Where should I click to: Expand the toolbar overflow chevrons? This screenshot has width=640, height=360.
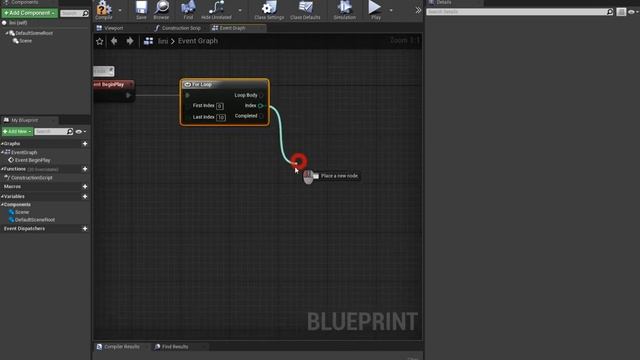coord(418,10)
